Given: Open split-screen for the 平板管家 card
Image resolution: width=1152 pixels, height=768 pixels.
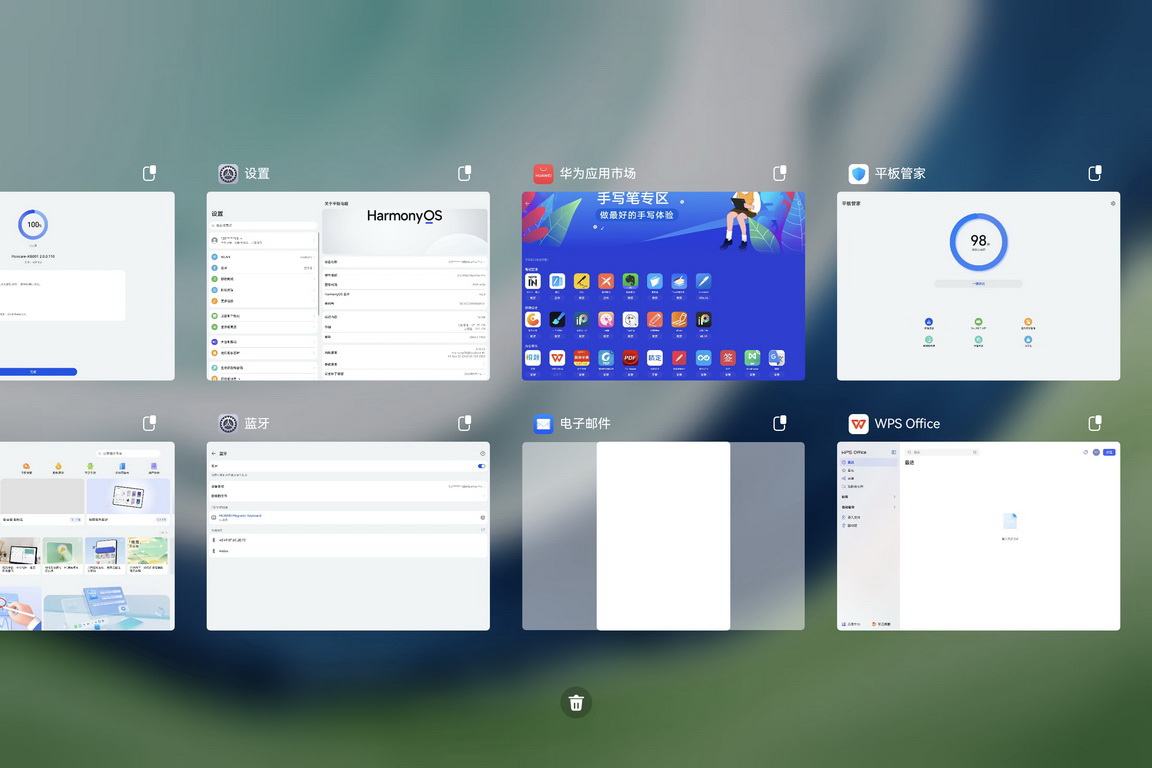Looking at the screenshot, I should pos(1095,173).
